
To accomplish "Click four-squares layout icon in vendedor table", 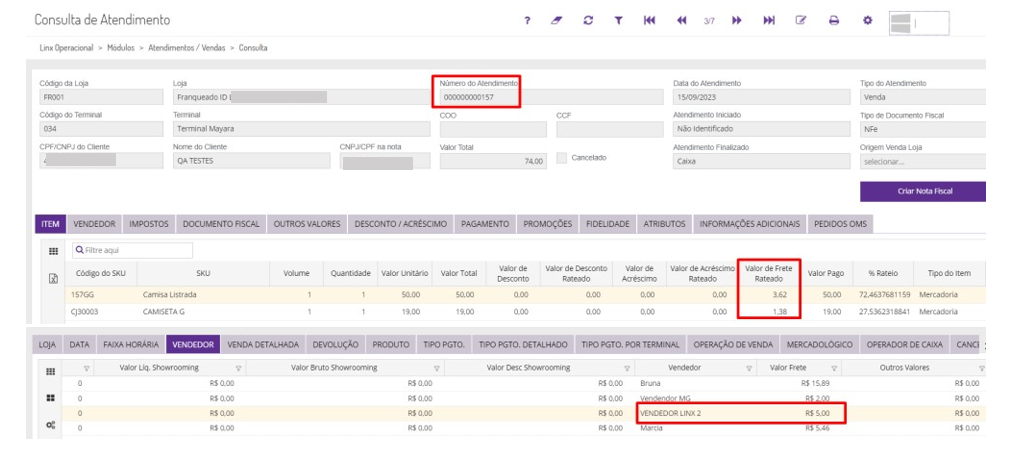I will click(50, 398).
